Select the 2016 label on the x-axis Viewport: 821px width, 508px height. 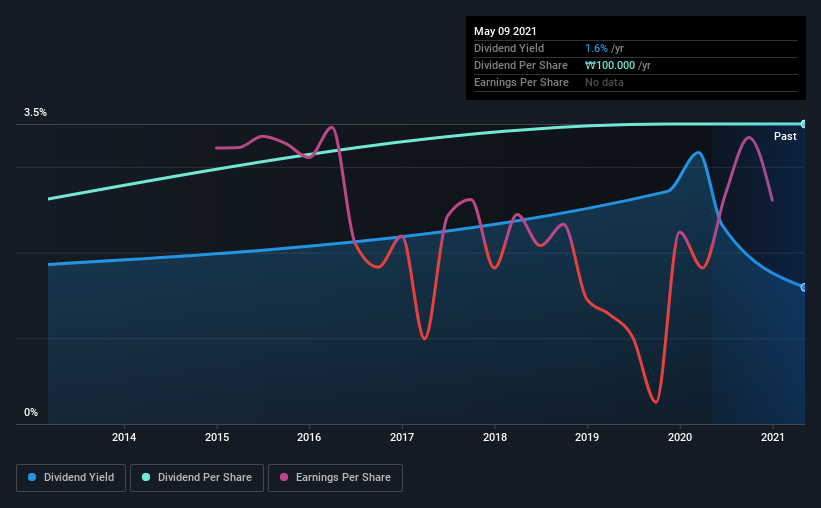click(309, 437)
